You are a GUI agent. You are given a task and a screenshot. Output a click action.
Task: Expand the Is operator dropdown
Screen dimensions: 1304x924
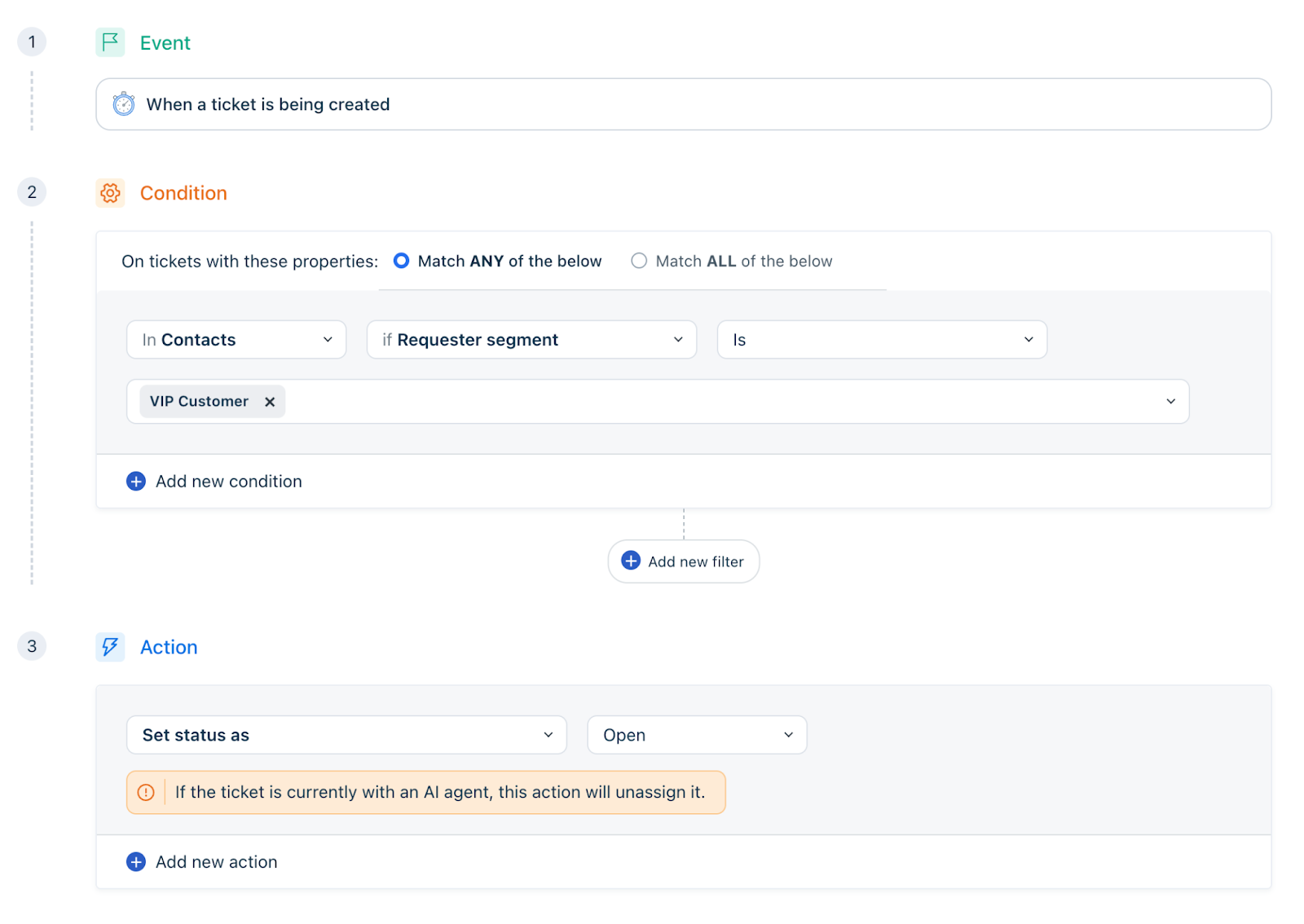[882, 340]
